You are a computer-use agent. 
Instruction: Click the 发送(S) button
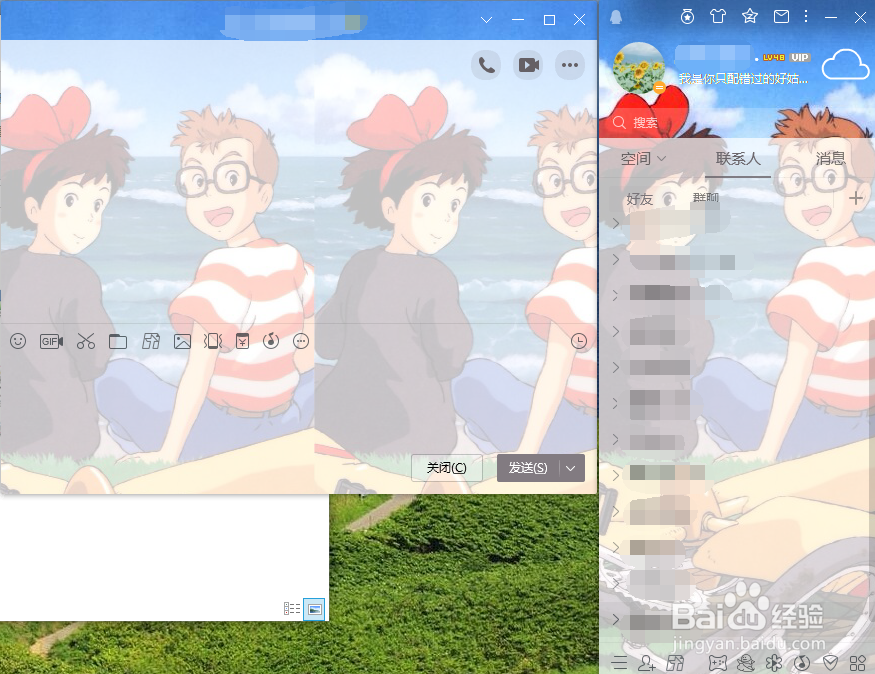tap(527, 468)
